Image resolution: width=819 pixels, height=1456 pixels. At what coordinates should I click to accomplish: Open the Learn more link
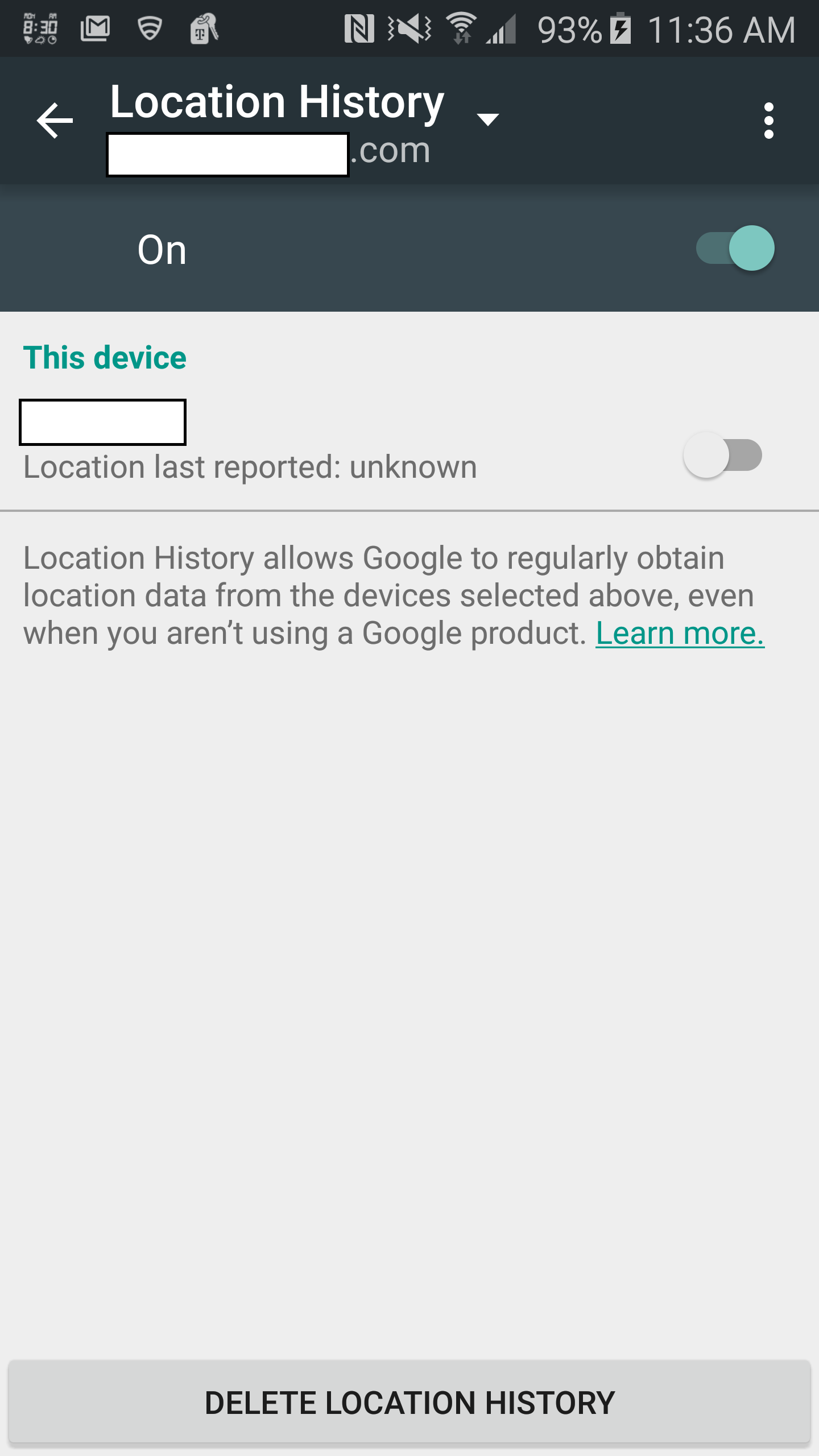tap(680, 633)
